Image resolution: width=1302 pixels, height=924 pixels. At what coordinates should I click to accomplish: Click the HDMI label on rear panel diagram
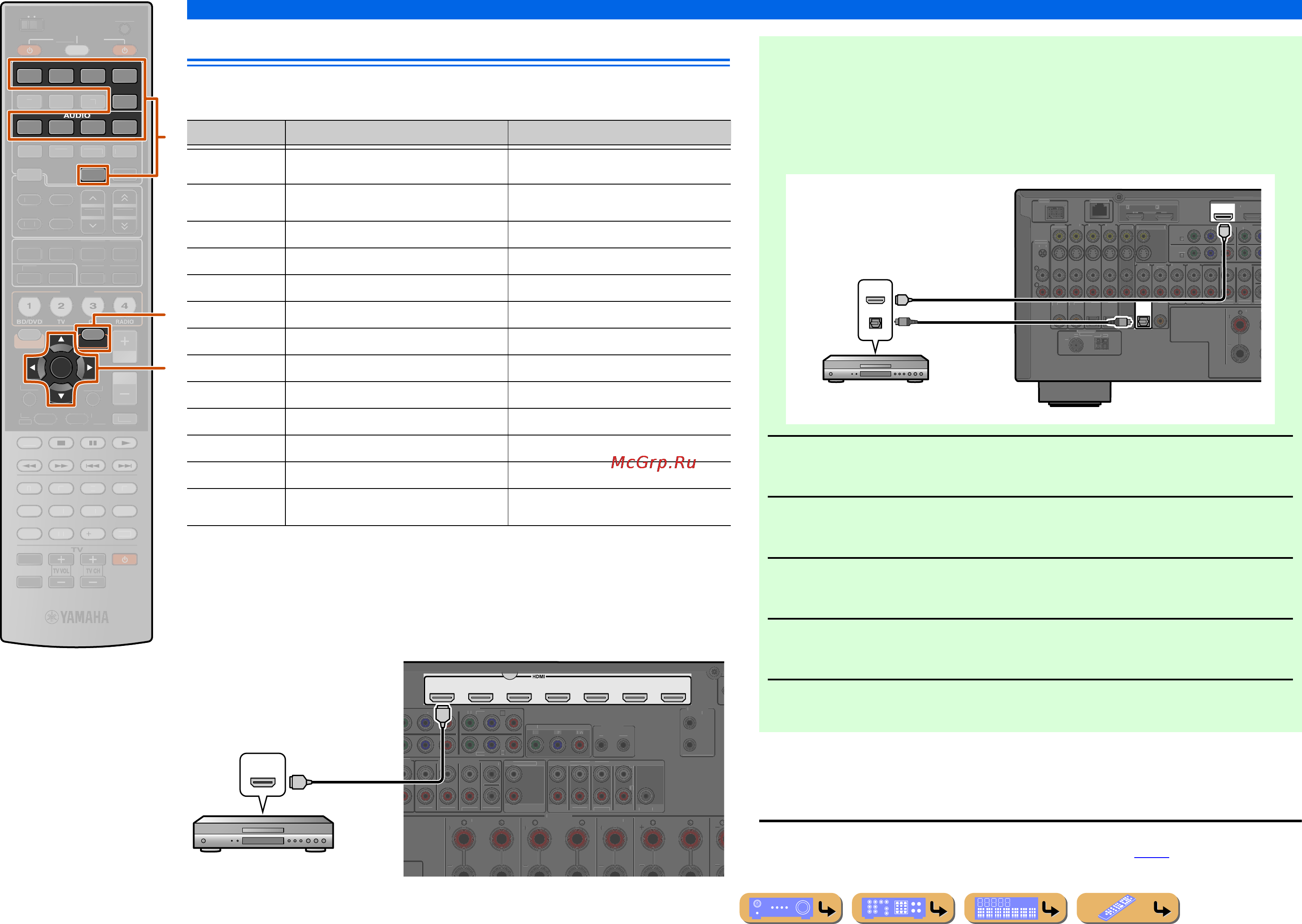(x=538, y=677)
